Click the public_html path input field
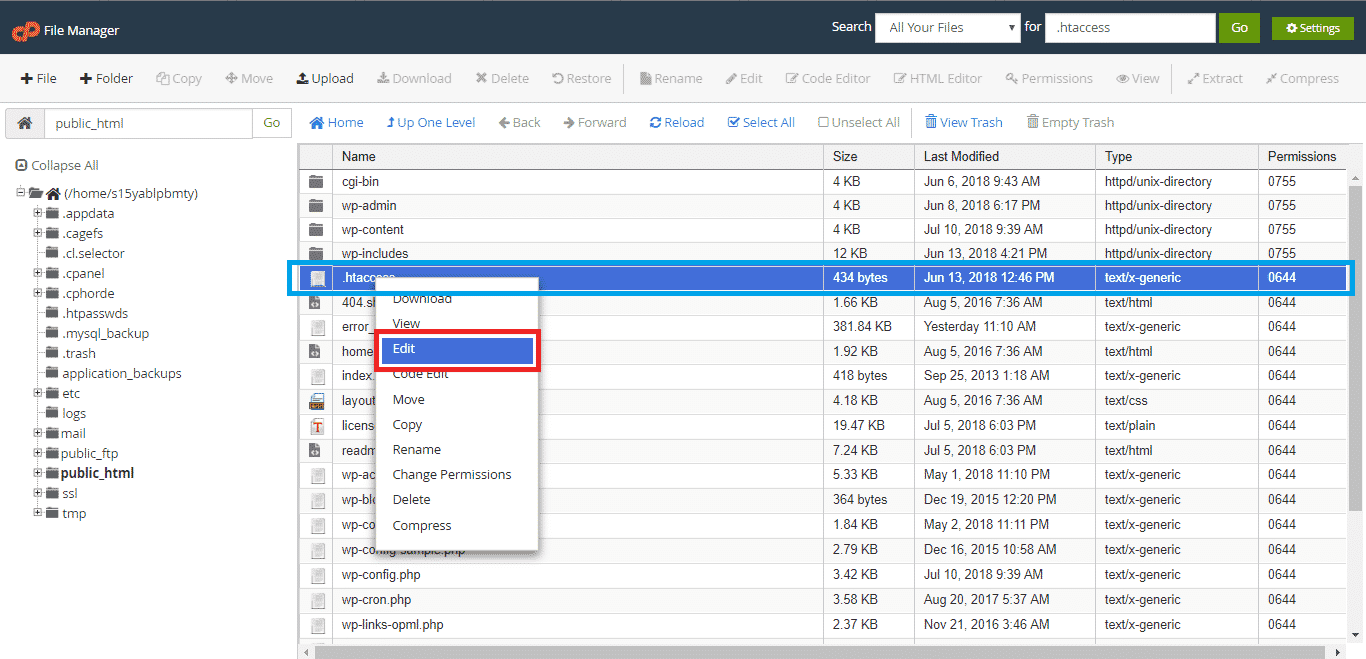The height and width of the screenshot is (659, 1366). (x=148, y=123)
